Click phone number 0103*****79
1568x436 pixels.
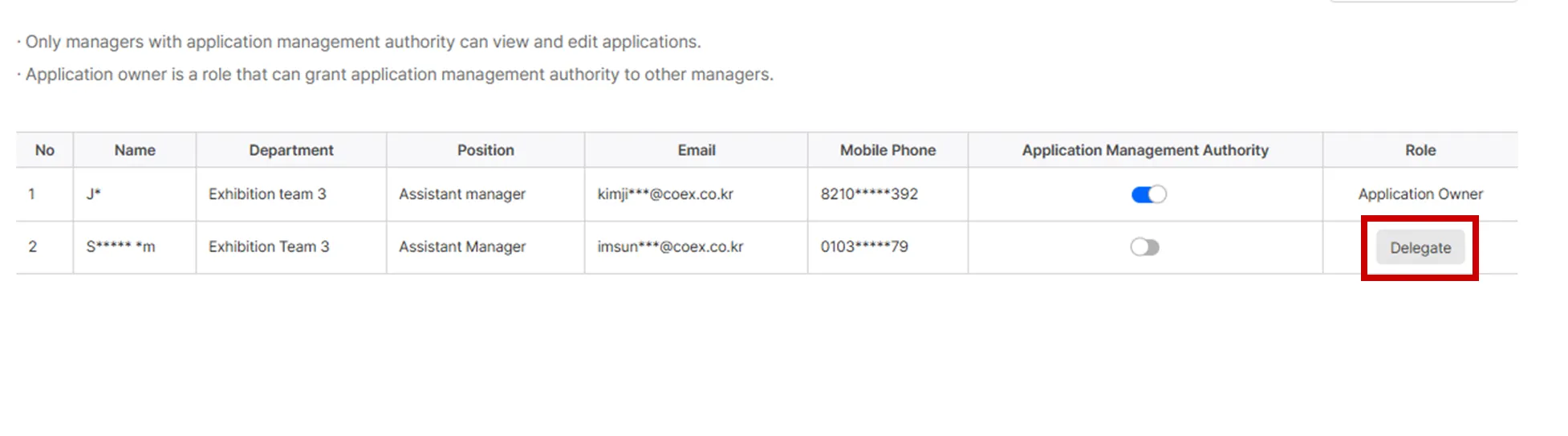click(x=864, y=247)
